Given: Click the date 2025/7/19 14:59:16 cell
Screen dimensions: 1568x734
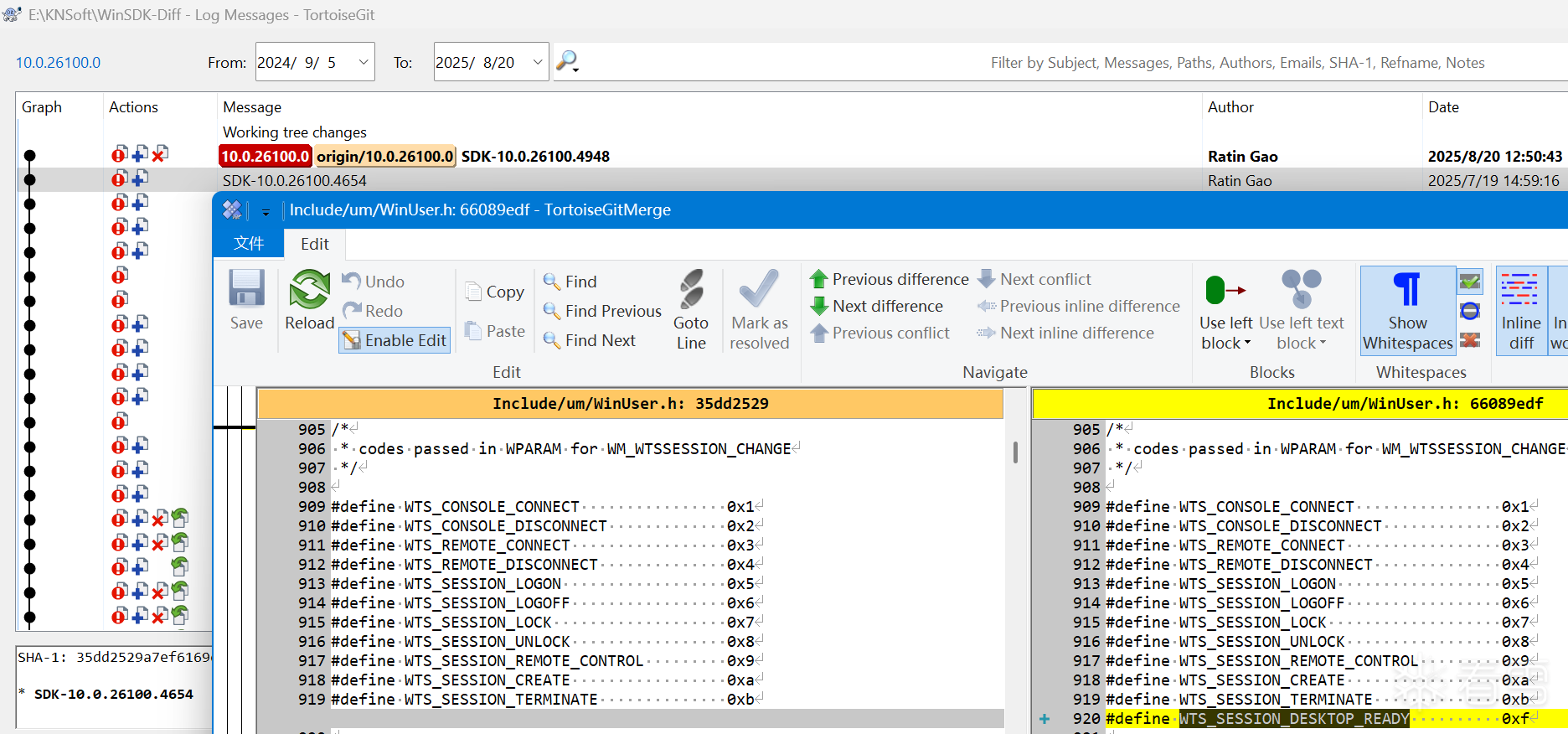Looking at the screenshot, I should (x=1493, y=181).
